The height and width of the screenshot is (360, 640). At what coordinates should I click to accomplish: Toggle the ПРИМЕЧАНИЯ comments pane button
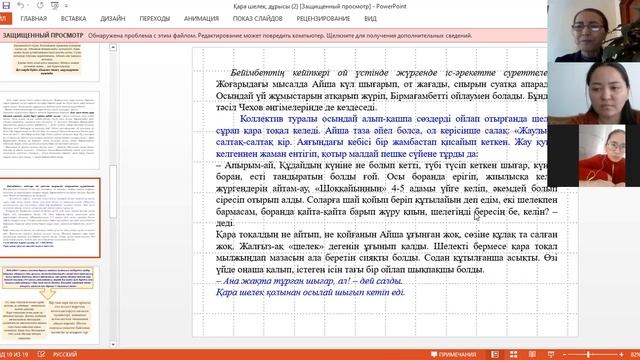pos(453,354)
